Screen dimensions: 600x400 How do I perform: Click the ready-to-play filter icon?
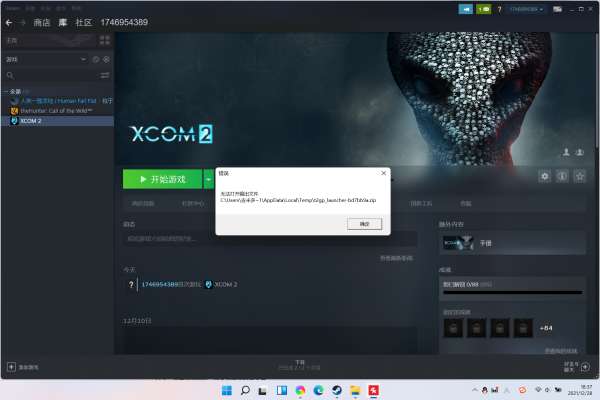[106, 59]
